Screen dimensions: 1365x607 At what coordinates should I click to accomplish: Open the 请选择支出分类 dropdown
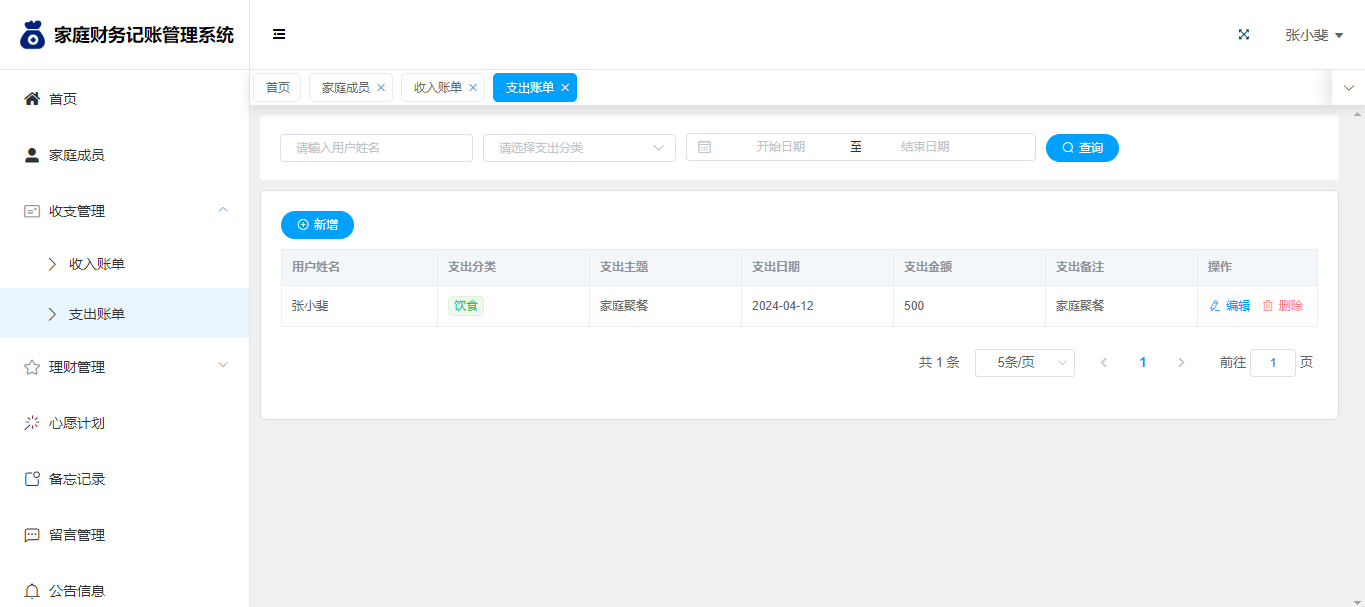click(x=579, y=148)
